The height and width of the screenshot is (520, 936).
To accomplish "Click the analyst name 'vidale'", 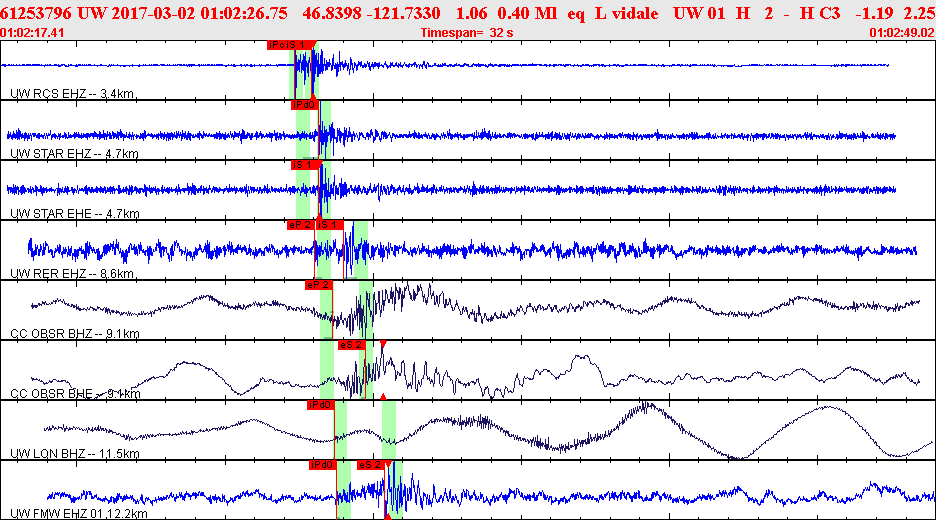I will coord(635,13).
